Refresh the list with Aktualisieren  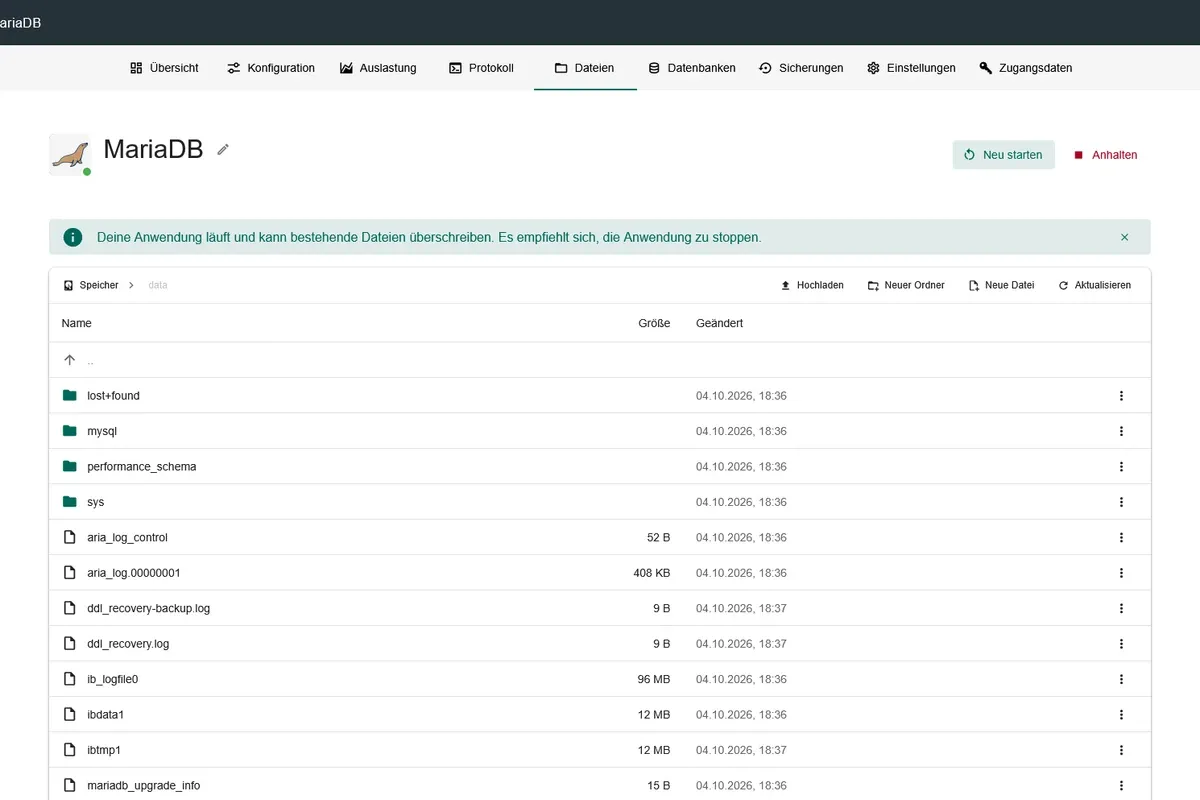click(1094, 285)
